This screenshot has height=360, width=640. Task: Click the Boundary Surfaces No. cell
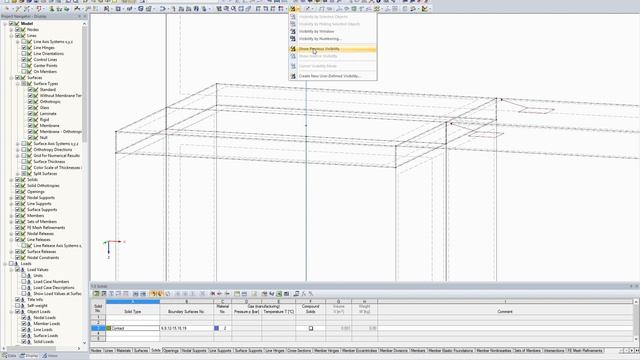tap(187, 328)
